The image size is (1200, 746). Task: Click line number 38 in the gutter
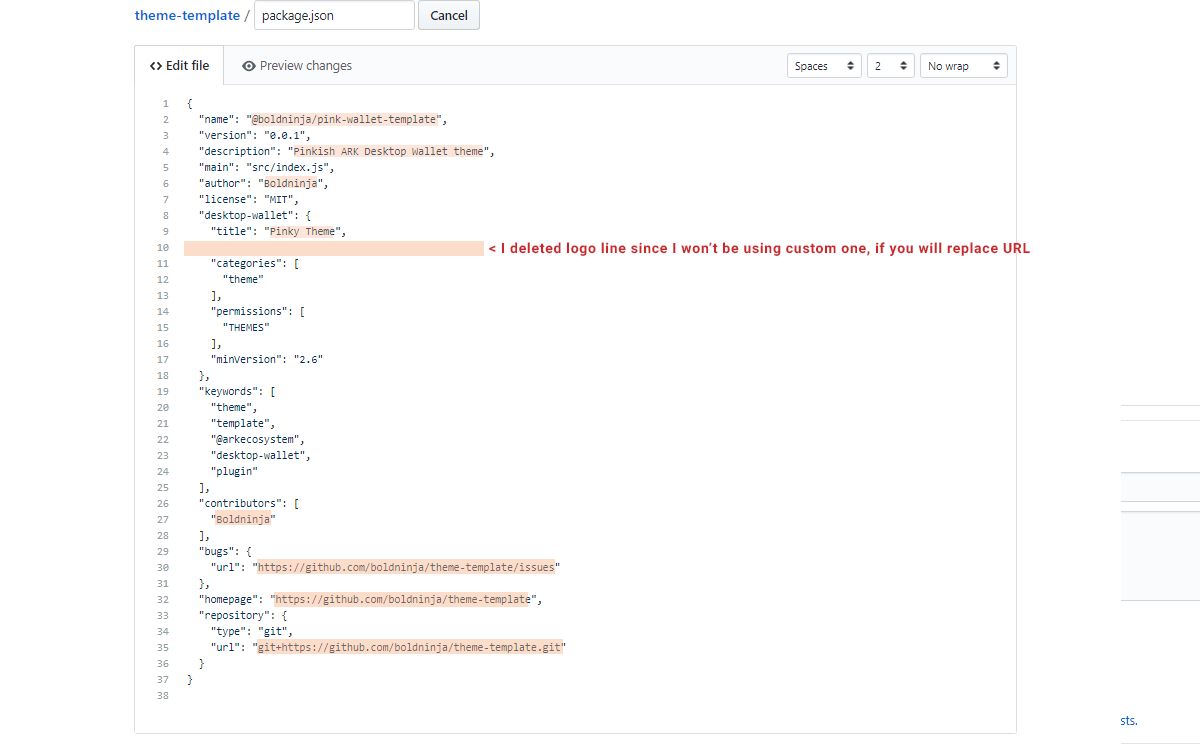tap(163, 695)
